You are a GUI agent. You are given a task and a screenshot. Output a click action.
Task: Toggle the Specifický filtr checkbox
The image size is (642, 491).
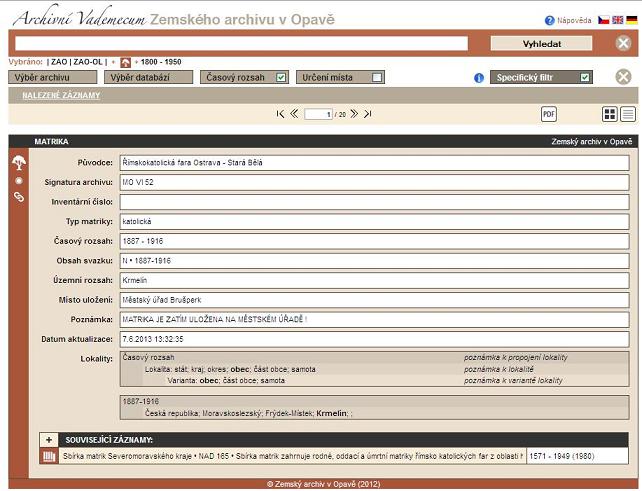point(585,77)
